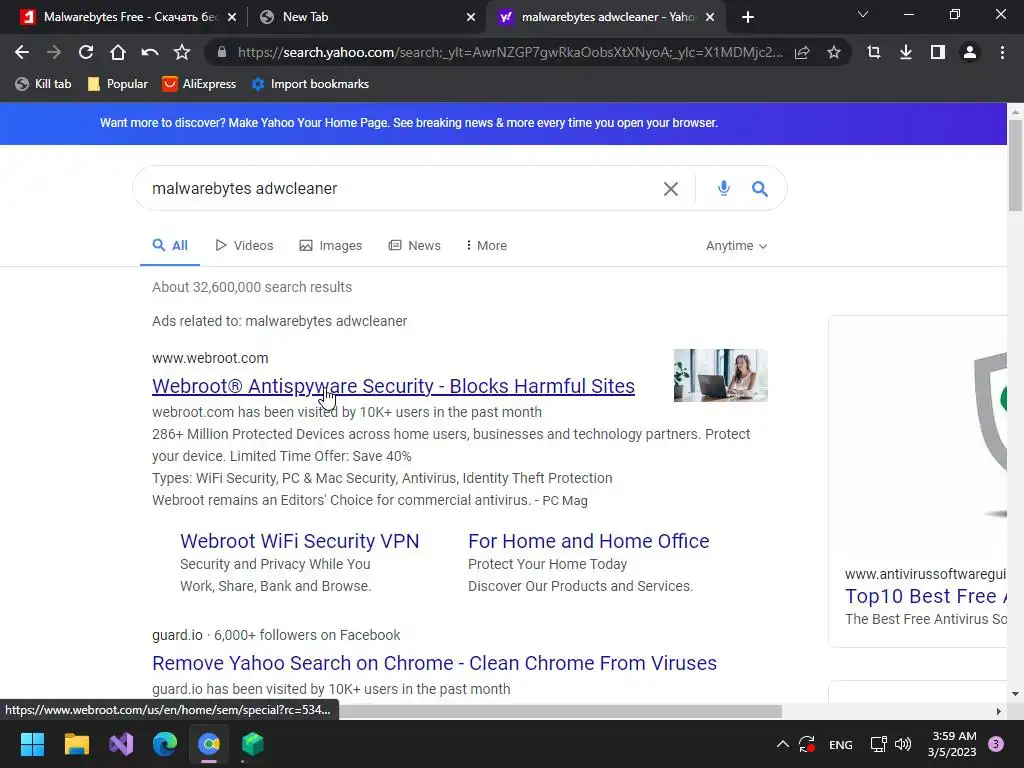
Task: Open the user profile menu
Action: tap(970, 52)
